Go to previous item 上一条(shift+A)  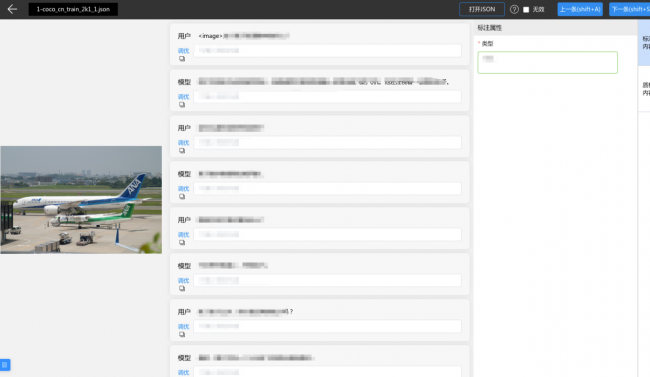pyautogui.click(x=580, y=9)
